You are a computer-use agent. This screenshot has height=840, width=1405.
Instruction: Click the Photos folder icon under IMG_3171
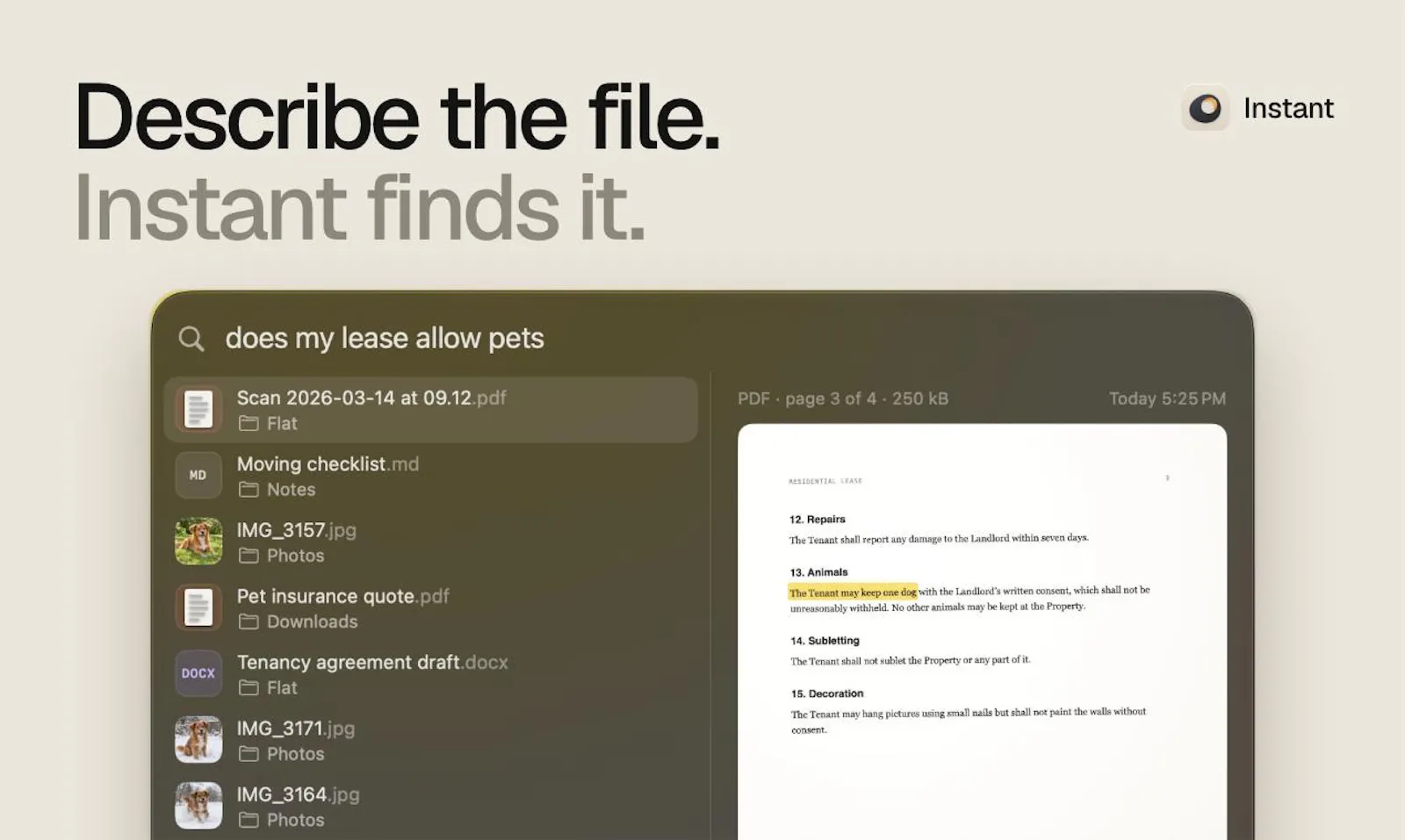[x=249, y=754]
